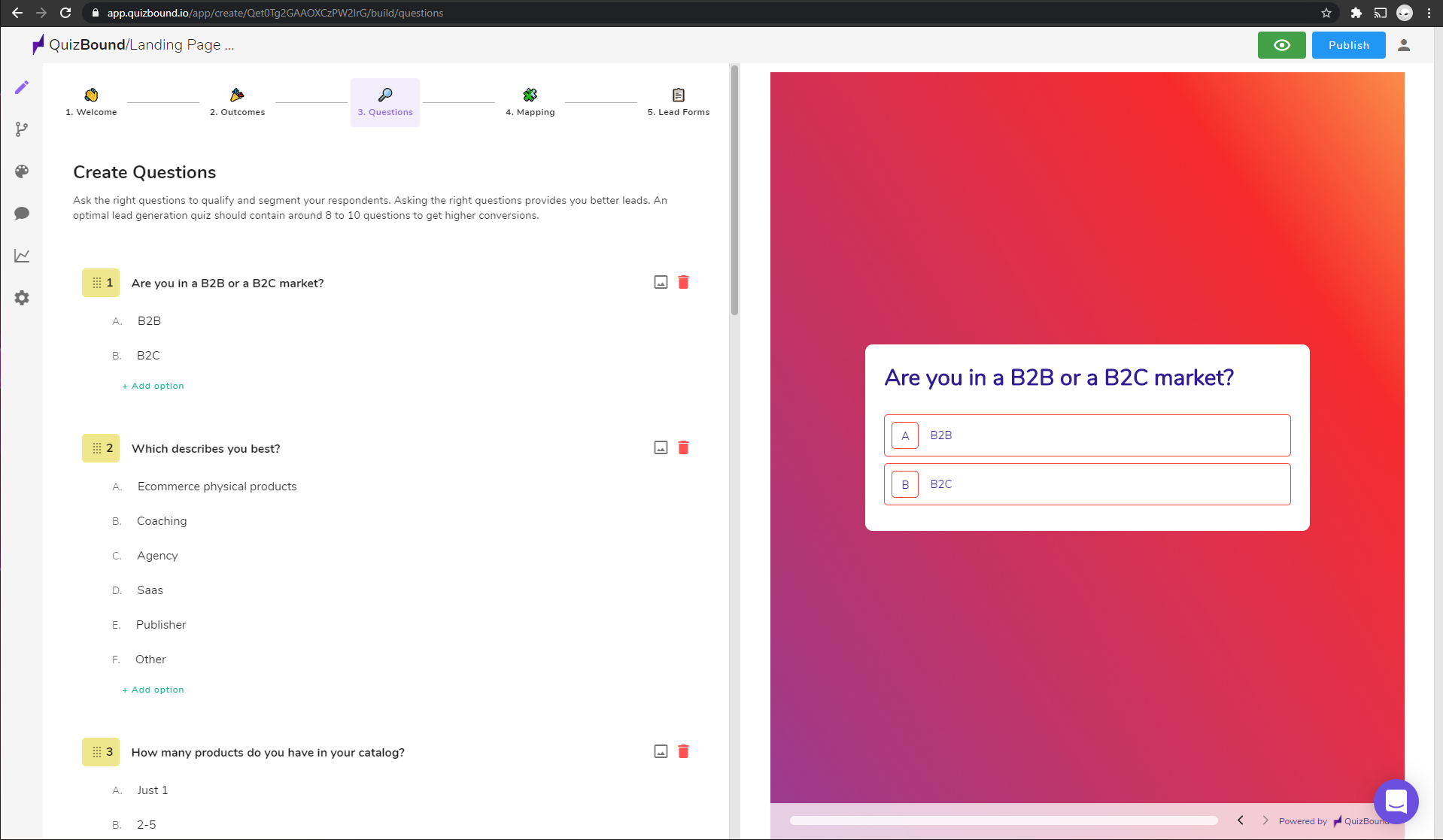Open the Chrome three-dot menu
This screenshot has width=1443, height=840.
1429,13
